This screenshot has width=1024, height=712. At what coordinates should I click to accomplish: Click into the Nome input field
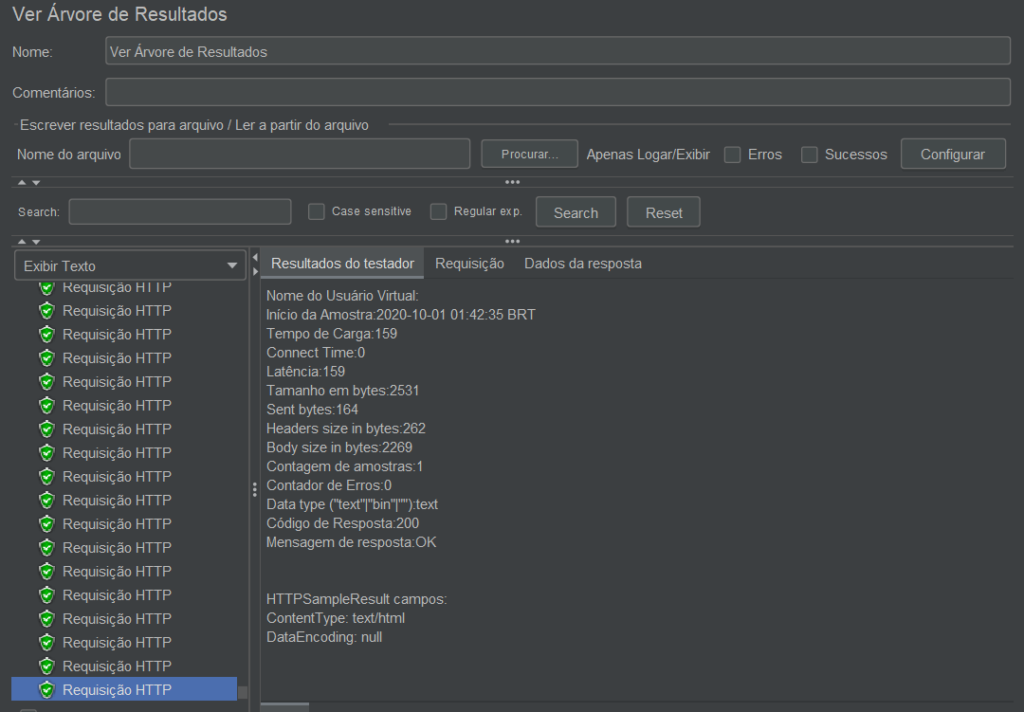pyautogui.click(x=558, y=52)
